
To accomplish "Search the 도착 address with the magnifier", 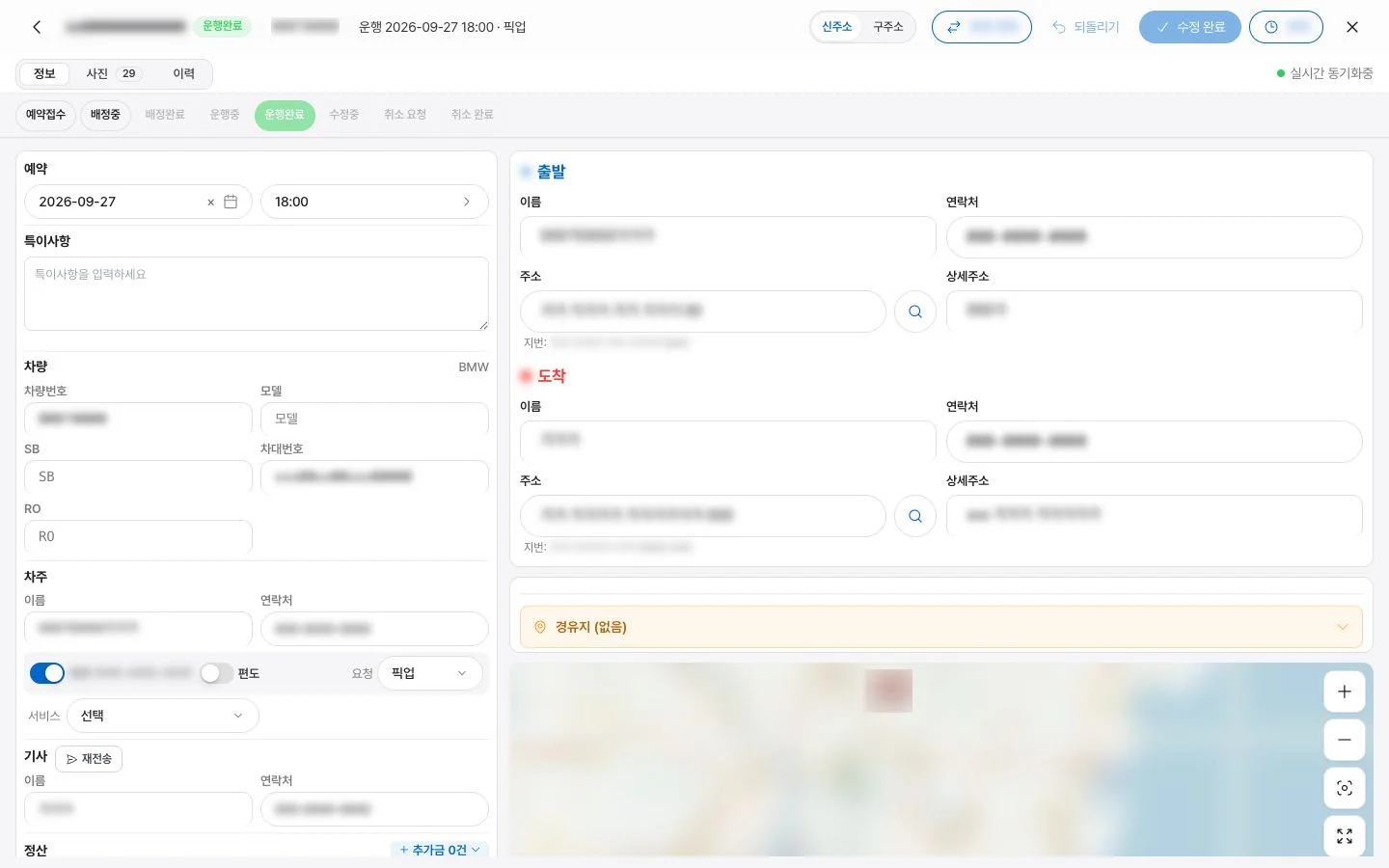I will pos(915,516).
